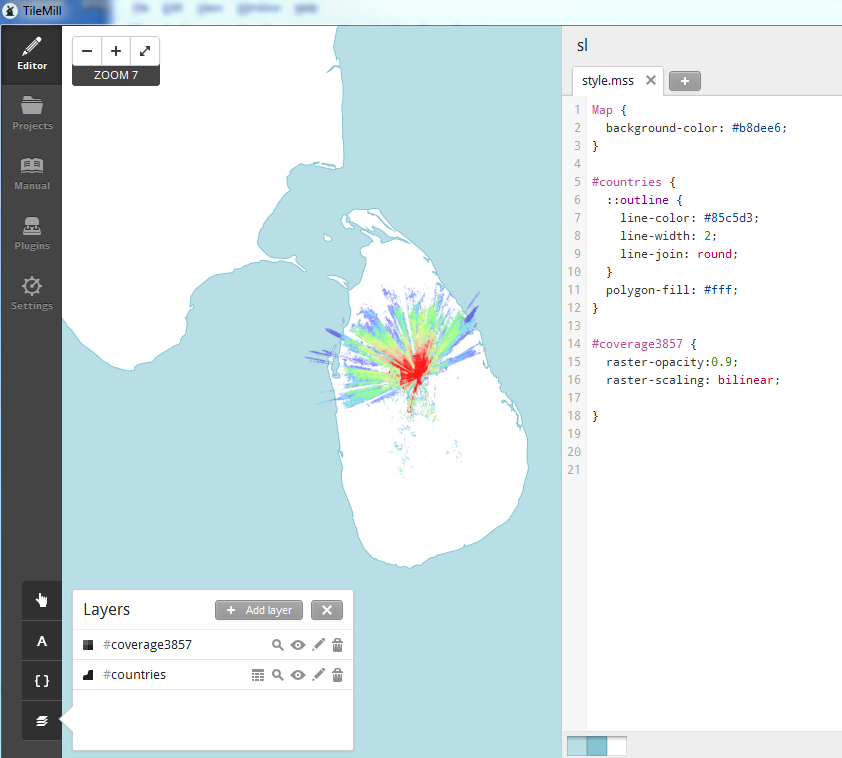Hide the #countries layer with eye icon
The height and width of the screenshot is (758, 842).
298,675
